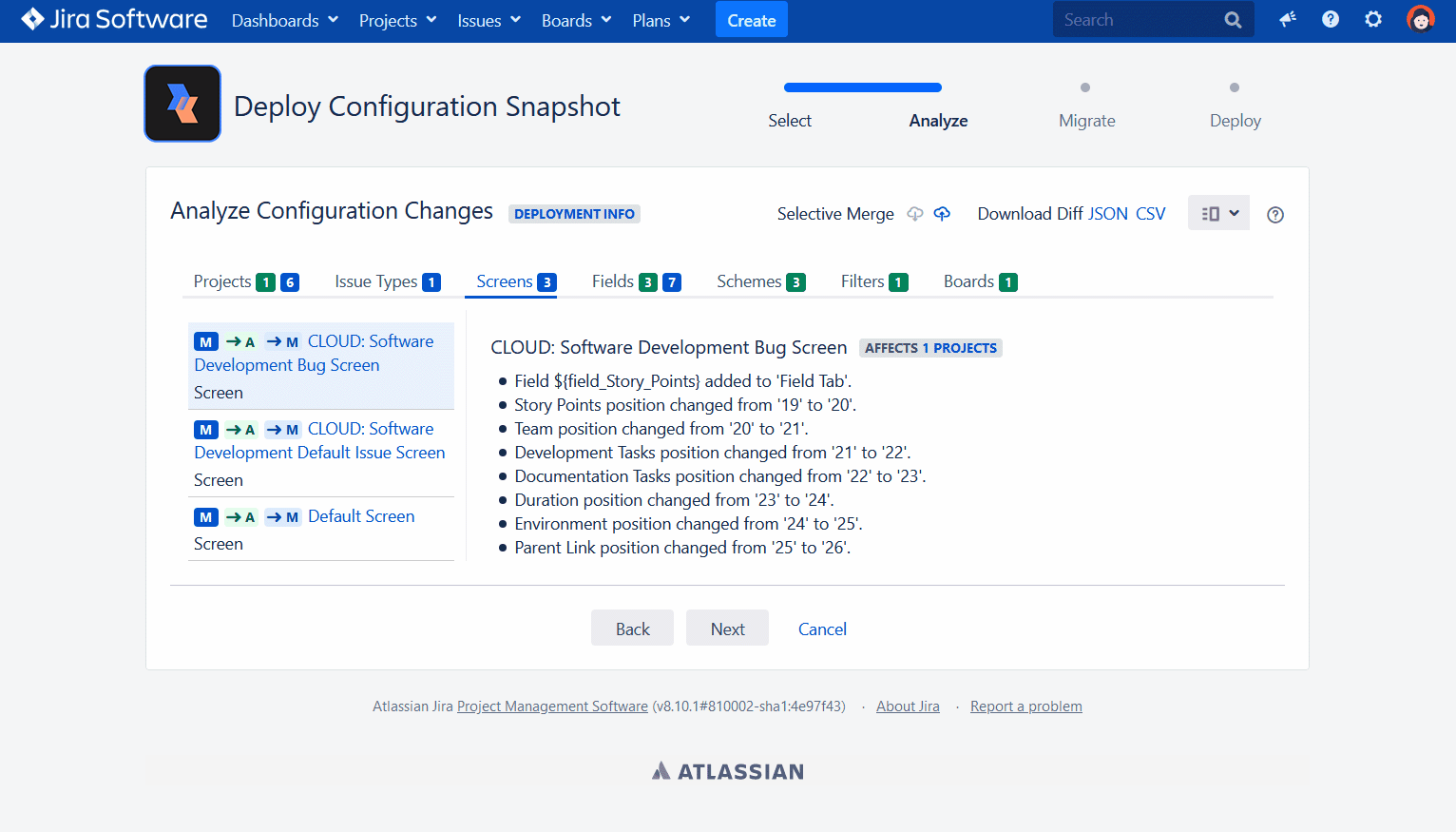Expand the Boards dropdown in top navigation
The height and width of the screenshot is (832, 1456).
pyautogui.click(x=576, y=20)
